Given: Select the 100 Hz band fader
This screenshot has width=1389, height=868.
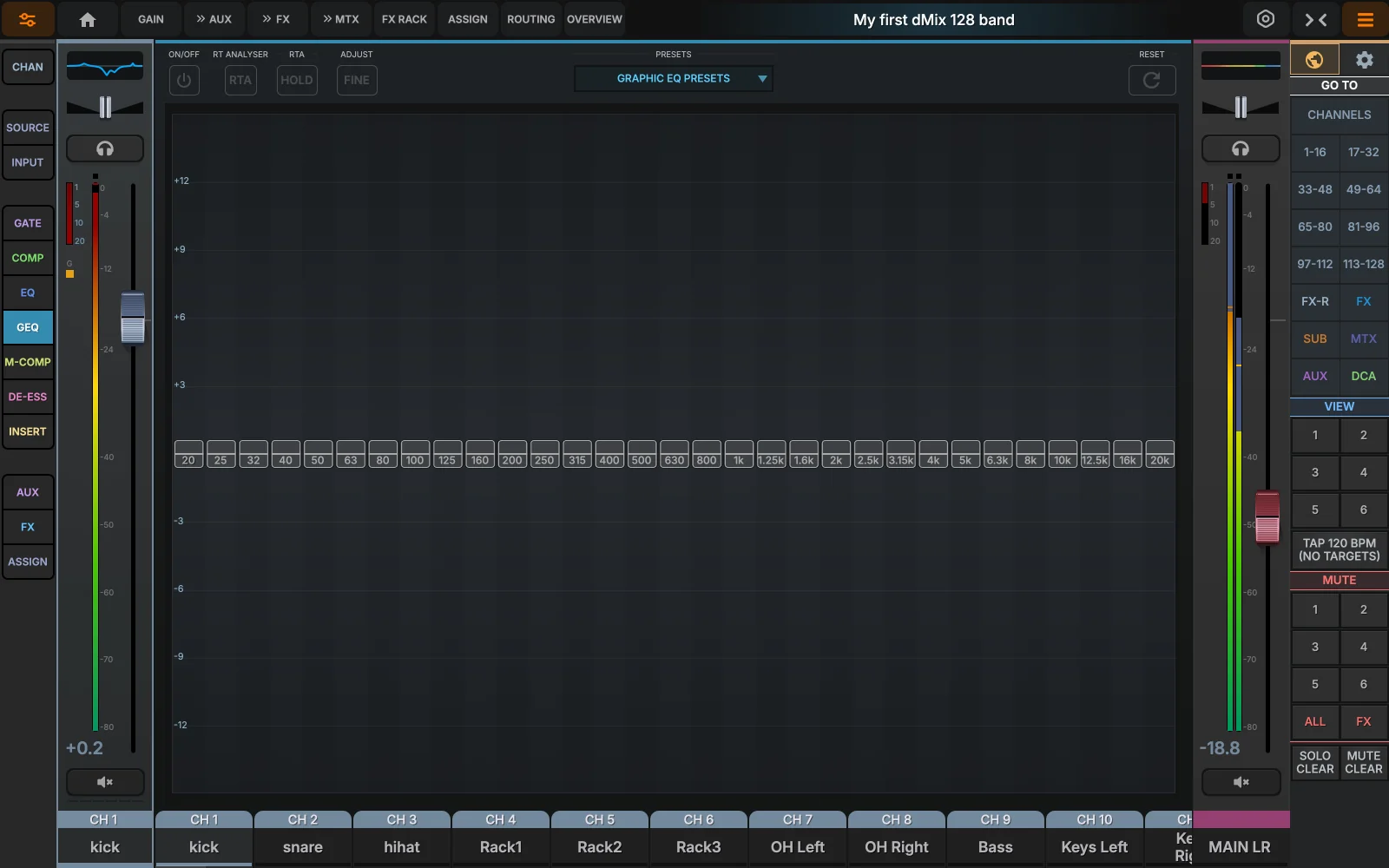Looking at the screenshot, I should coord(415,454).
